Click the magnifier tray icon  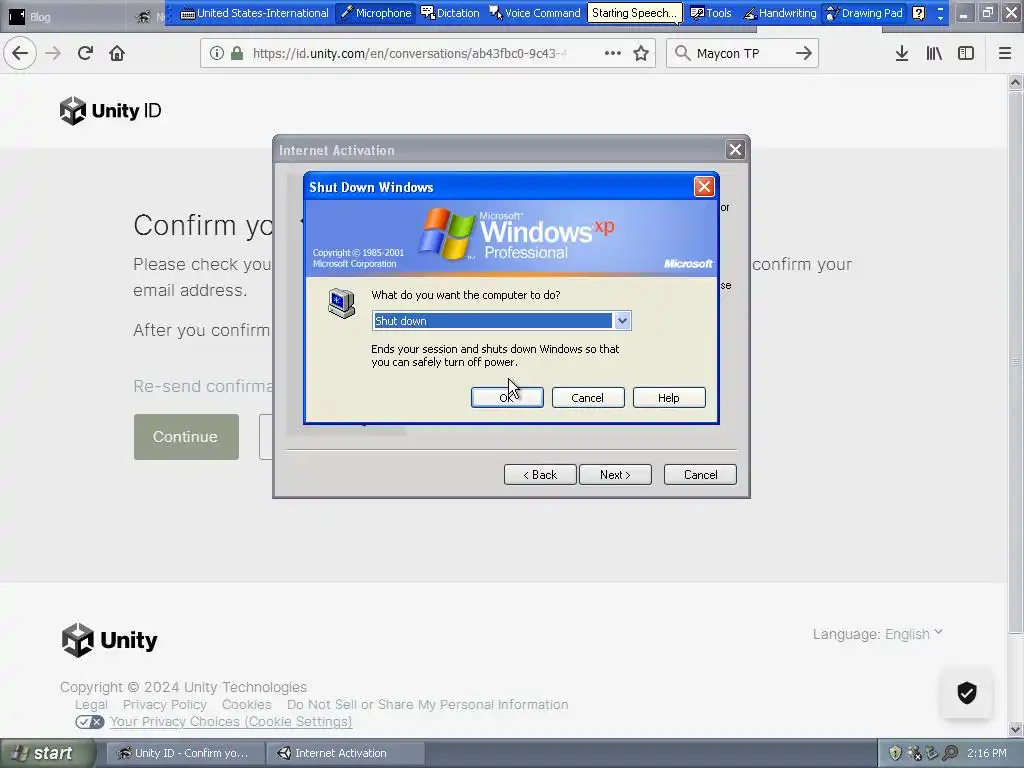coord(950,753)
